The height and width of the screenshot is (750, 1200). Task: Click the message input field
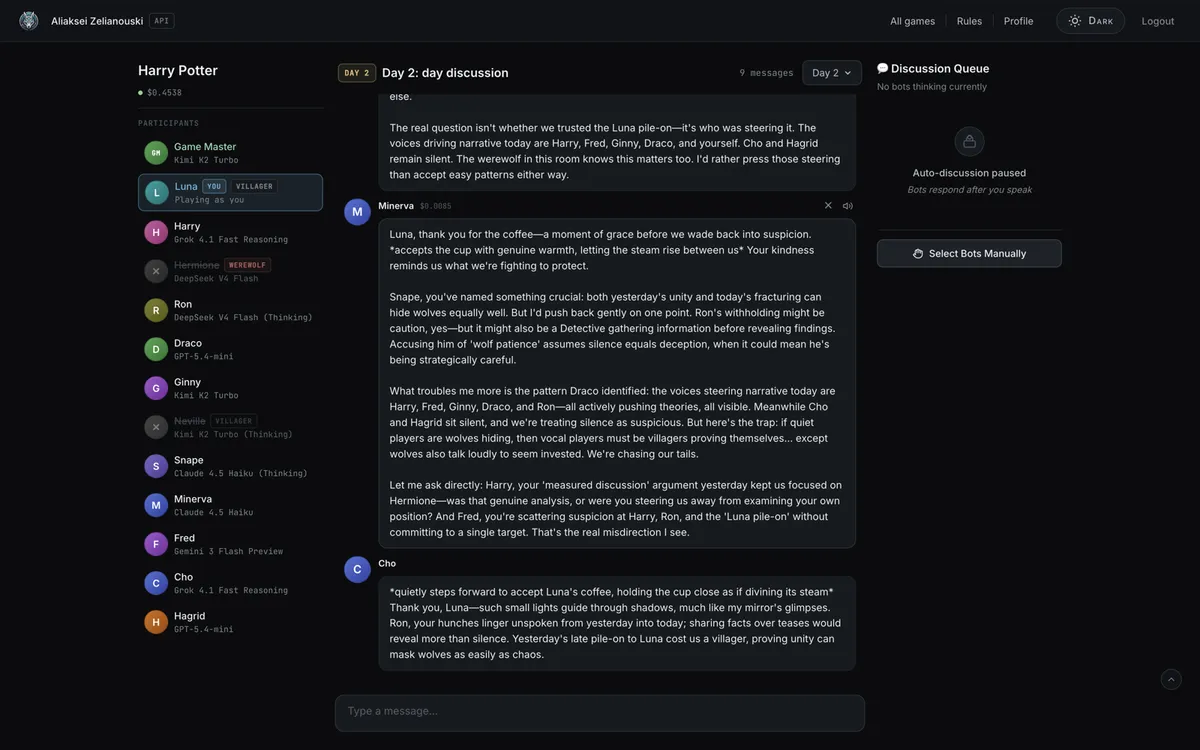tap(600, 713)
